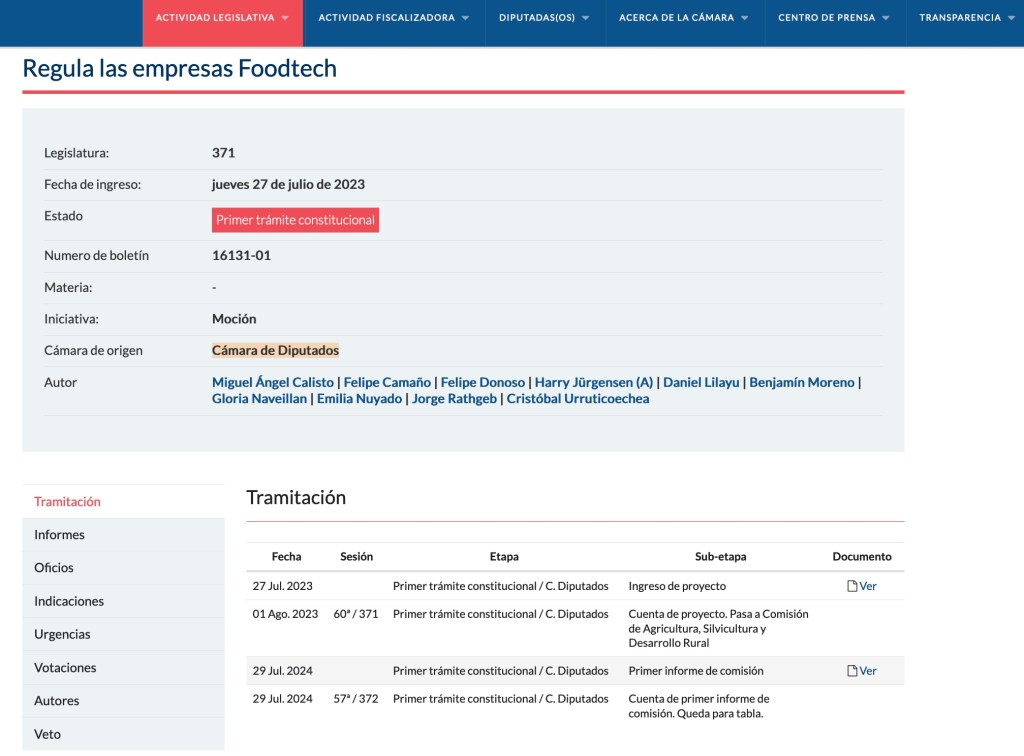1024x756 pixels.
Task: Expand the Diputadas(os) menu
Action: click(x=544, y=18)
